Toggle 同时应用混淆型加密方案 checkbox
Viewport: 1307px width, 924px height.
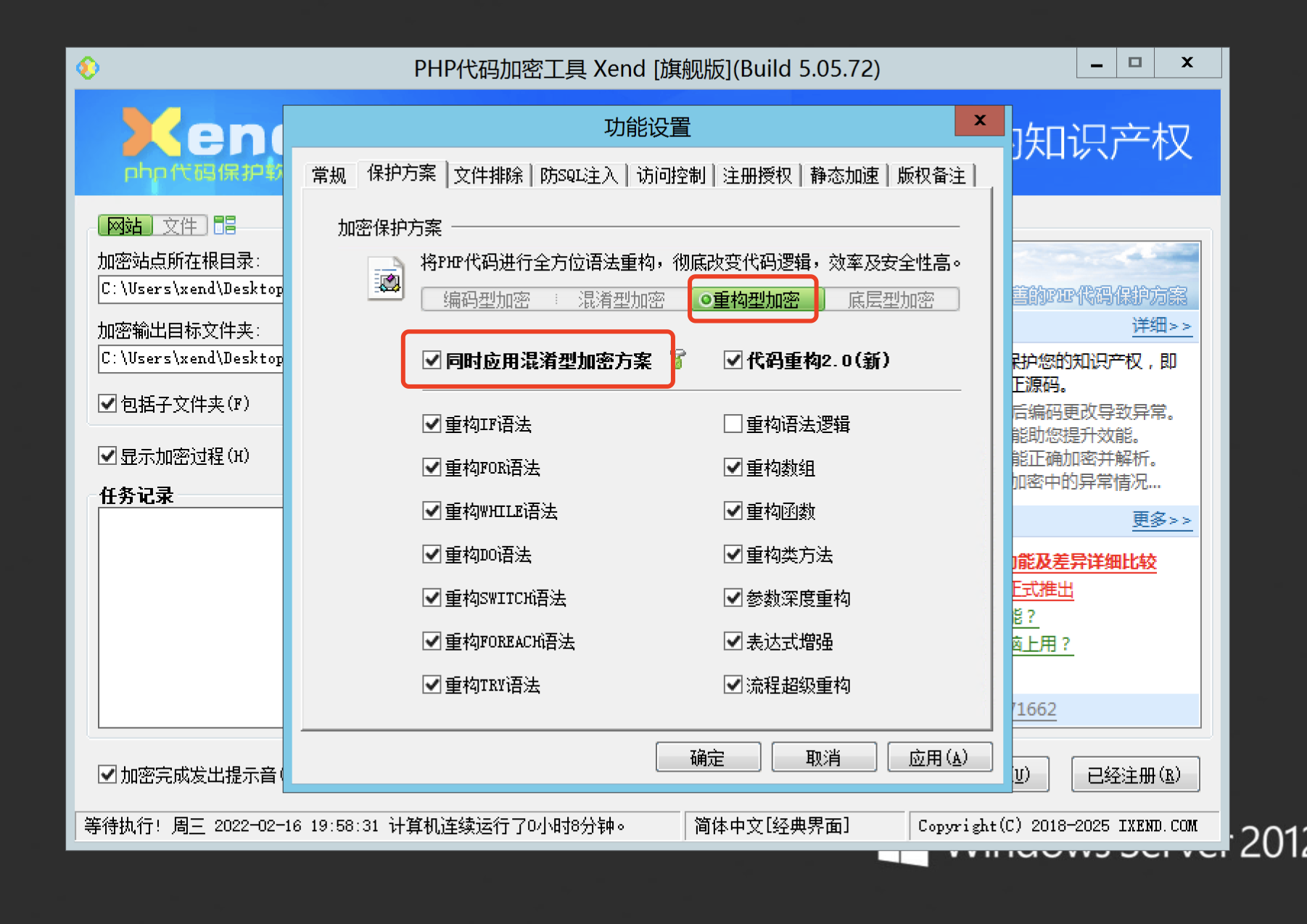(432, 360)
